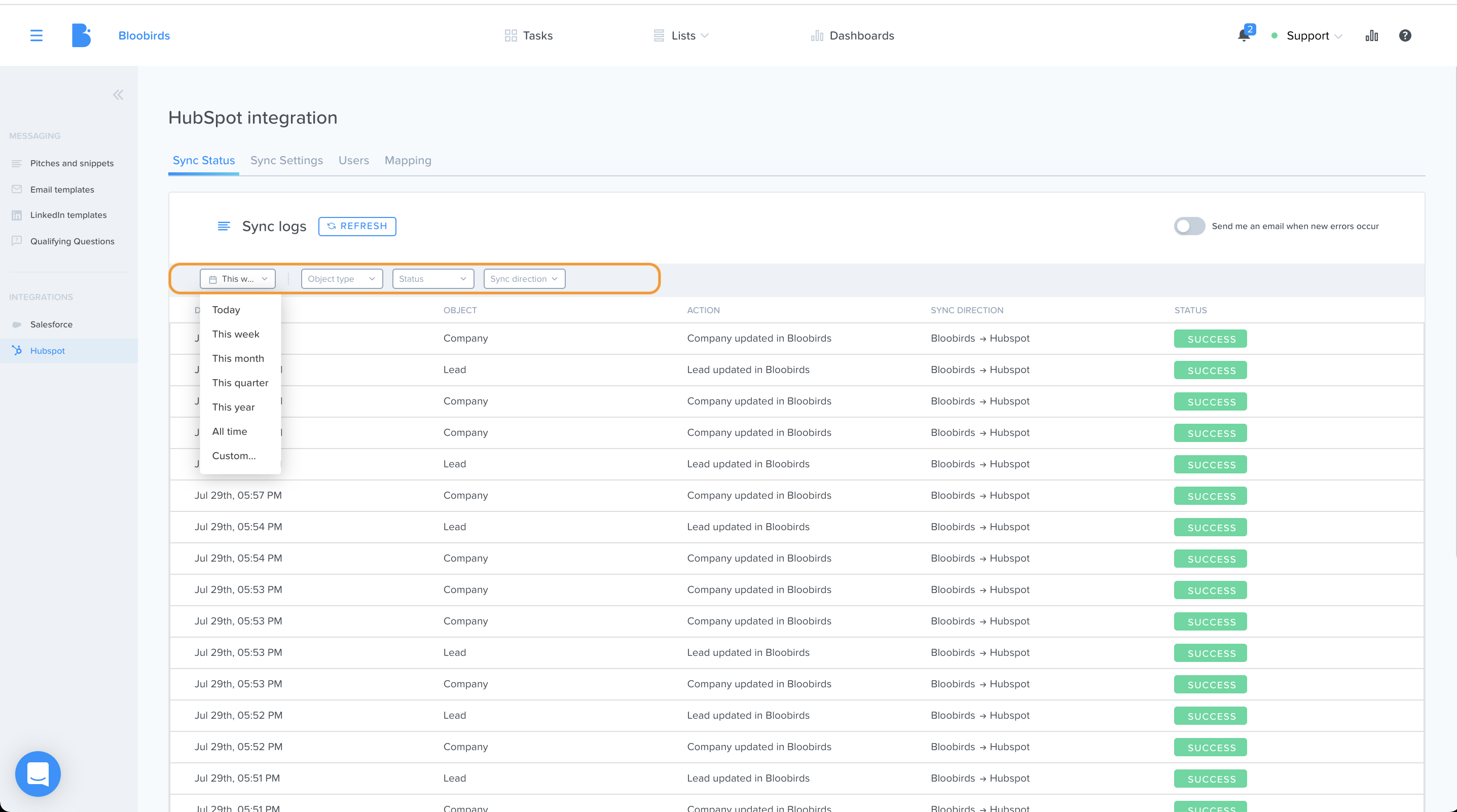Click the Pitches and snippets icon
The image size is (1457, 812).
17,163
